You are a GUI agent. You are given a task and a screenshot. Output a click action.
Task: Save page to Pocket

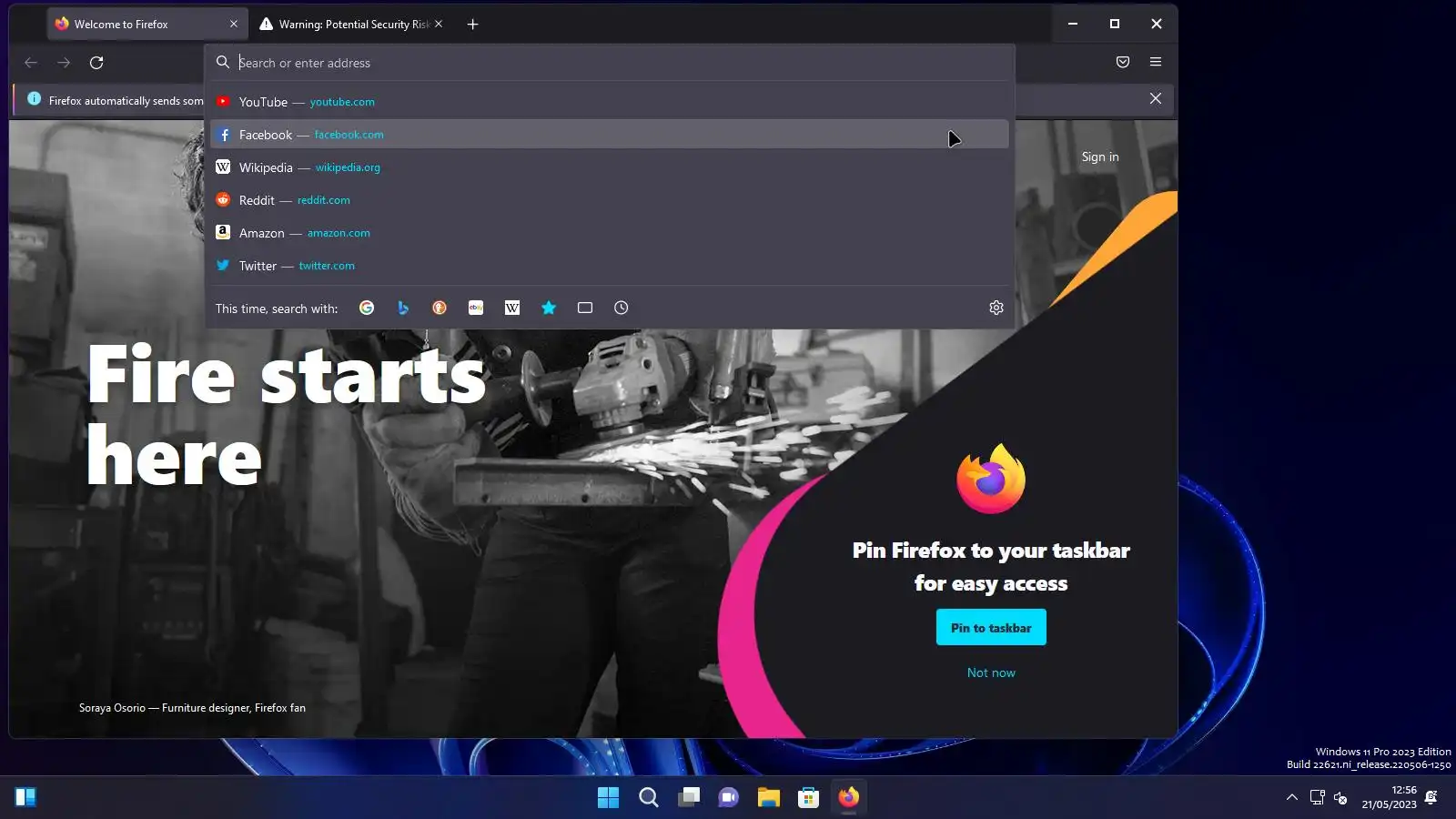[1123, 62]
